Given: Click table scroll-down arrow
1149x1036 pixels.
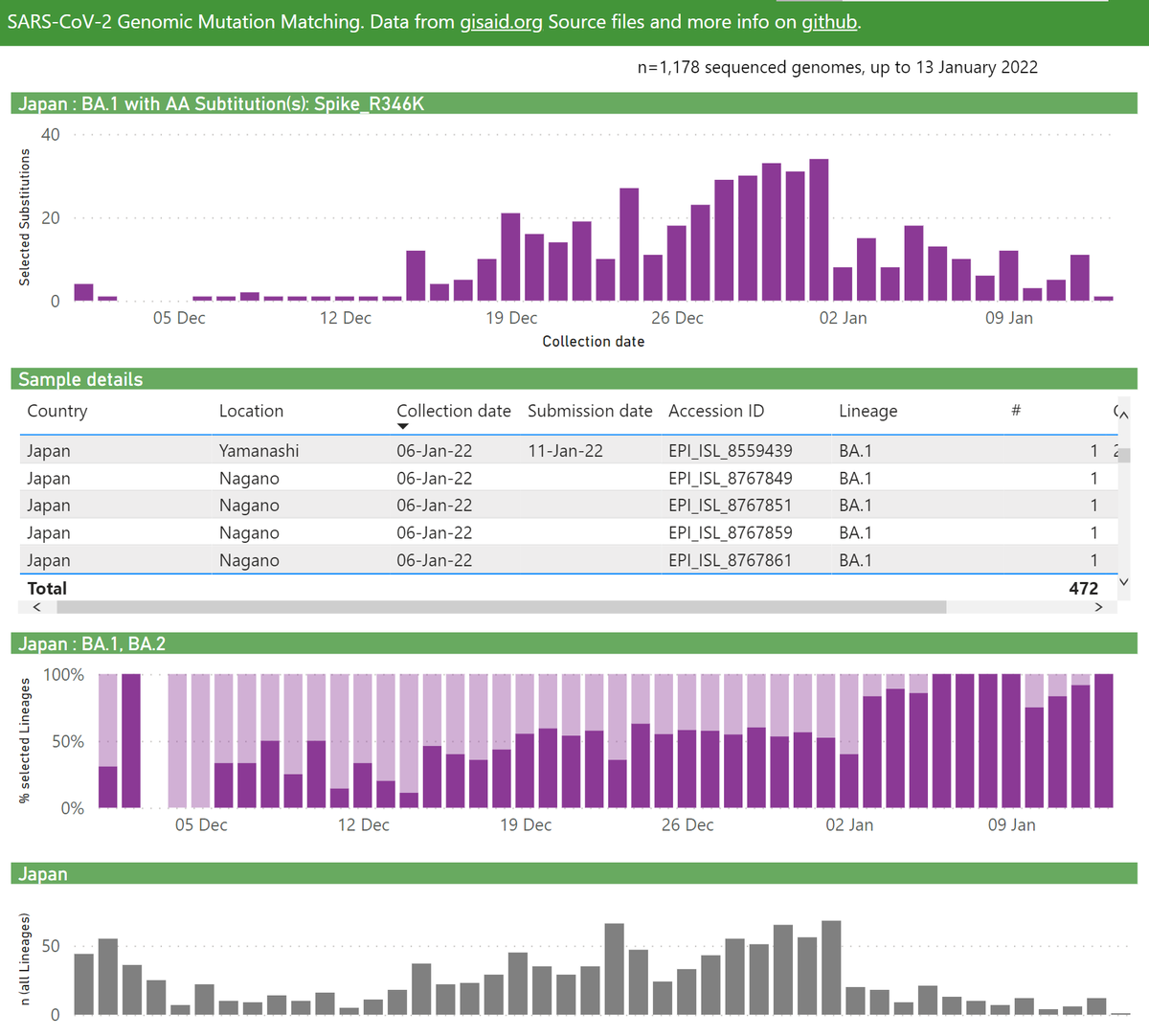Looking at the screenshot, I should (x=1124, y=581).
